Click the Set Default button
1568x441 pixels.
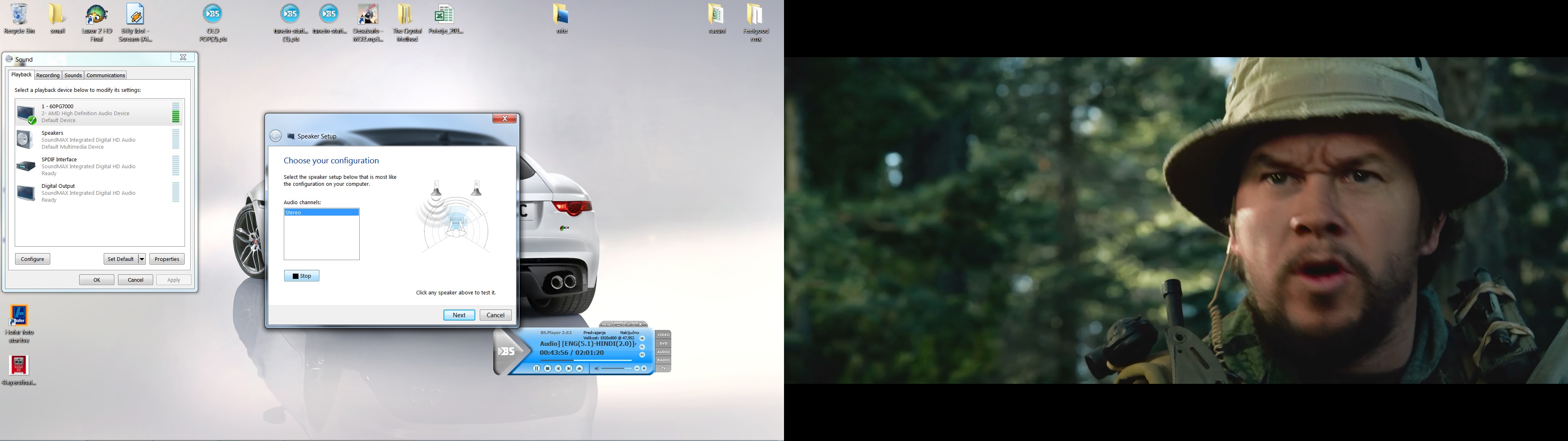[x=120, y=259]
